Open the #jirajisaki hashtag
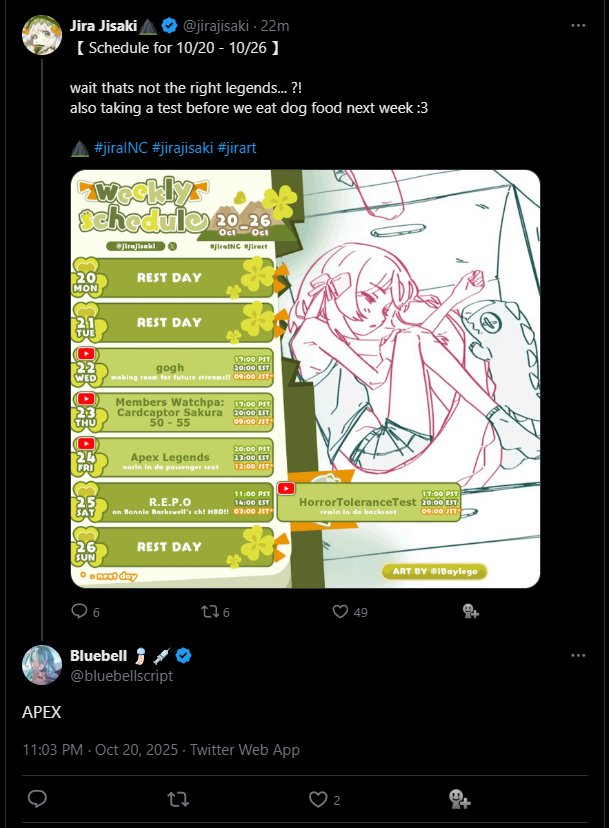Viewport: 609px width, 828px height. click(x=182, y=148)
